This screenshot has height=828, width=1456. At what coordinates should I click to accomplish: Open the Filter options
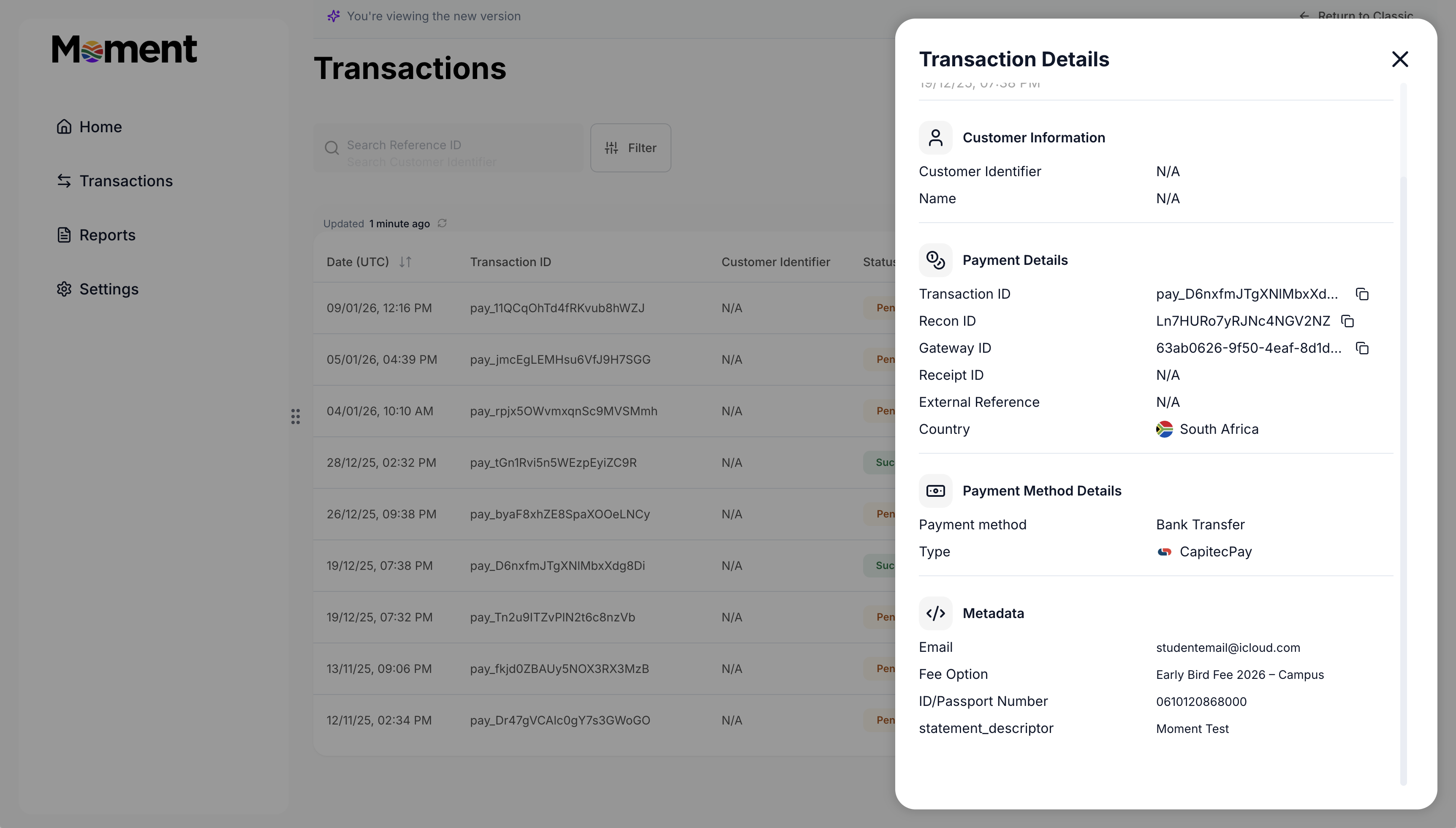(630, 148)
